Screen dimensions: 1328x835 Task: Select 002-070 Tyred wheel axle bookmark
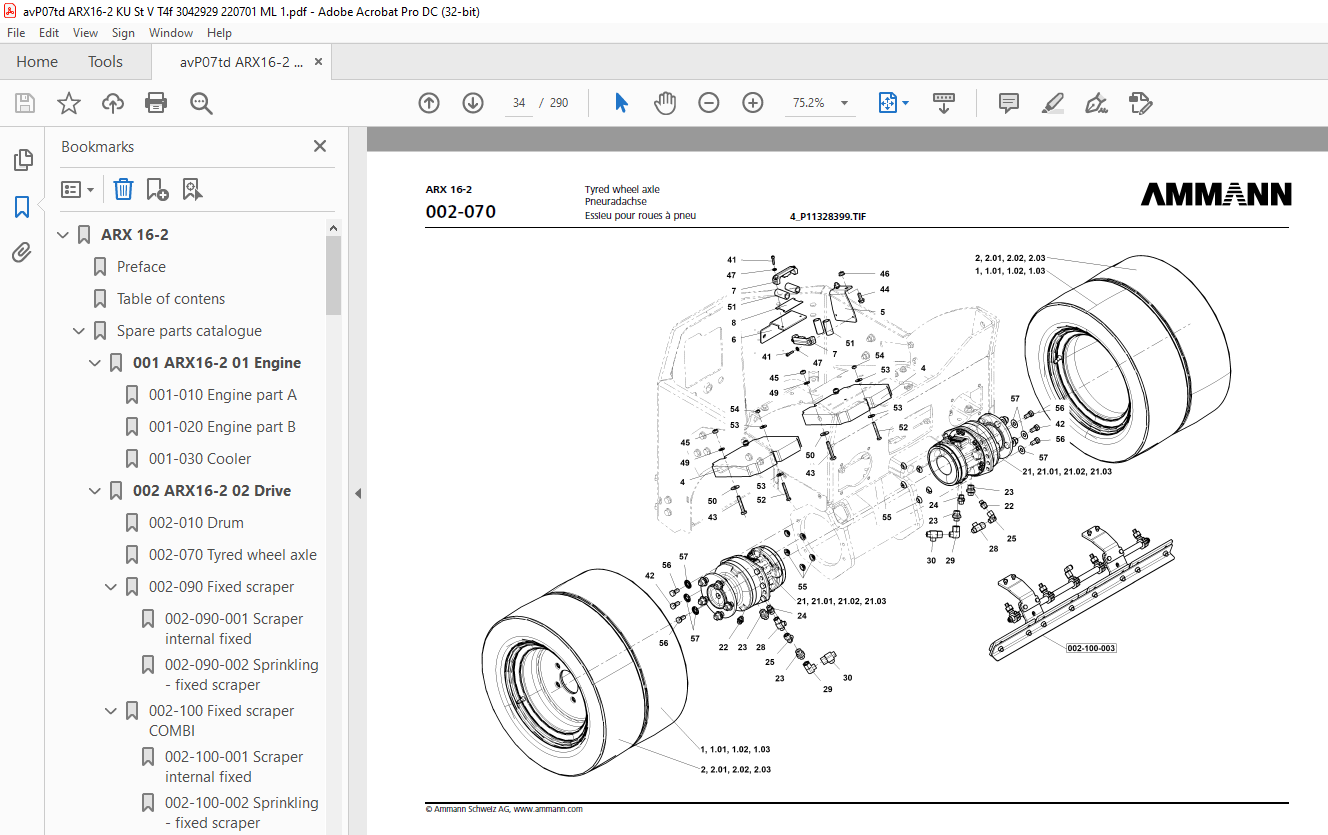pos(233,555)
